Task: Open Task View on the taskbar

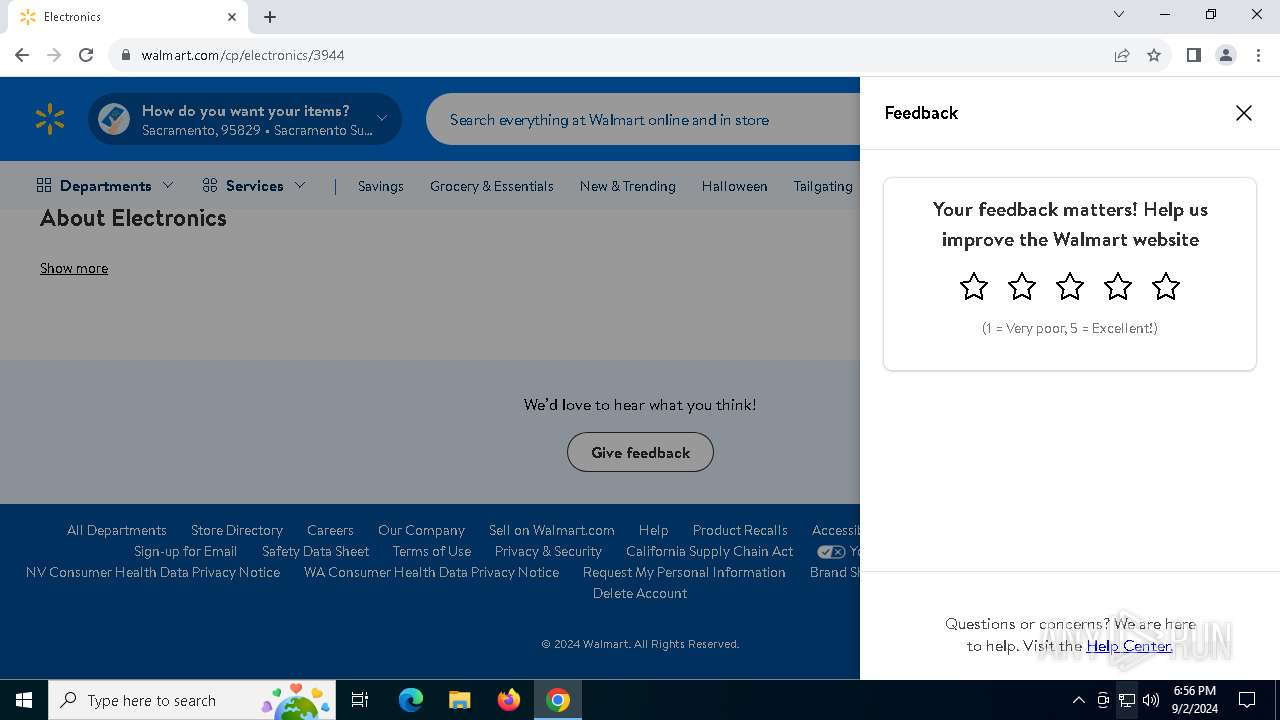Action: coord(360,700)
